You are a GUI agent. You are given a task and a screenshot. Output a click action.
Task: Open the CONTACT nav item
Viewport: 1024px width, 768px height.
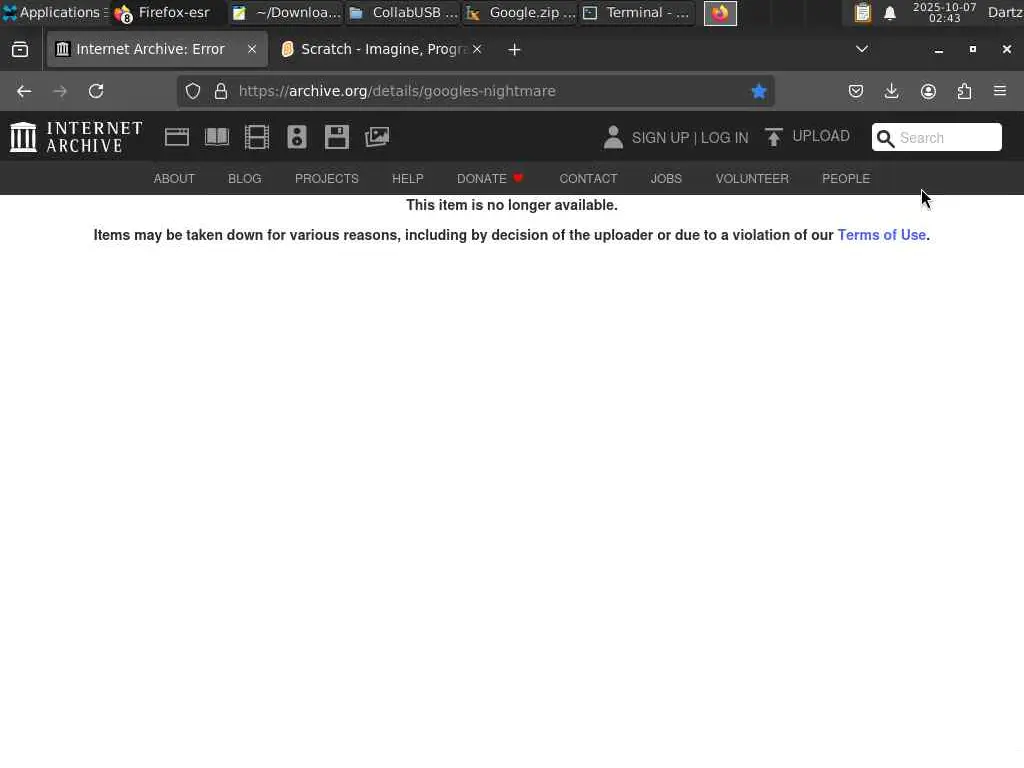click(x=588, y=179)
